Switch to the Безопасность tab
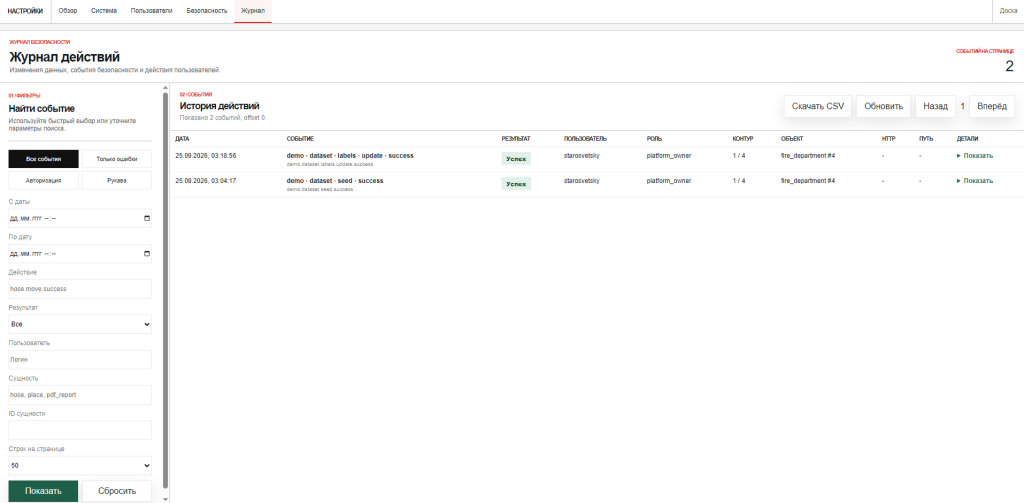The width and height of the screenshot is (1024, 503). [x=206, y=11]
